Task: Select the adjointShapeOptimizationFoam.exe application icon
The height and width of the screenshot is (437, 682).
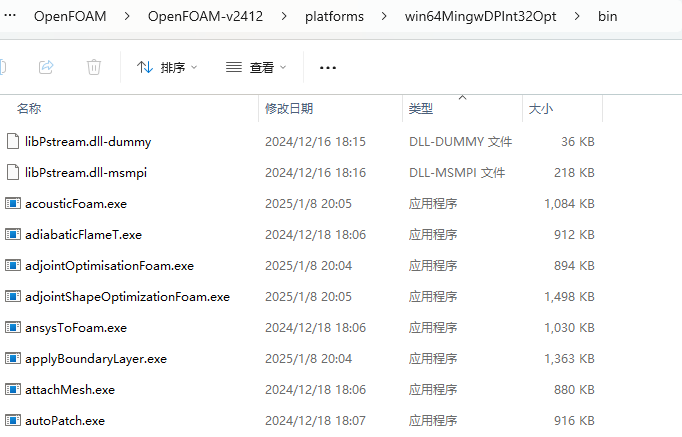Action: pos(13,296)
